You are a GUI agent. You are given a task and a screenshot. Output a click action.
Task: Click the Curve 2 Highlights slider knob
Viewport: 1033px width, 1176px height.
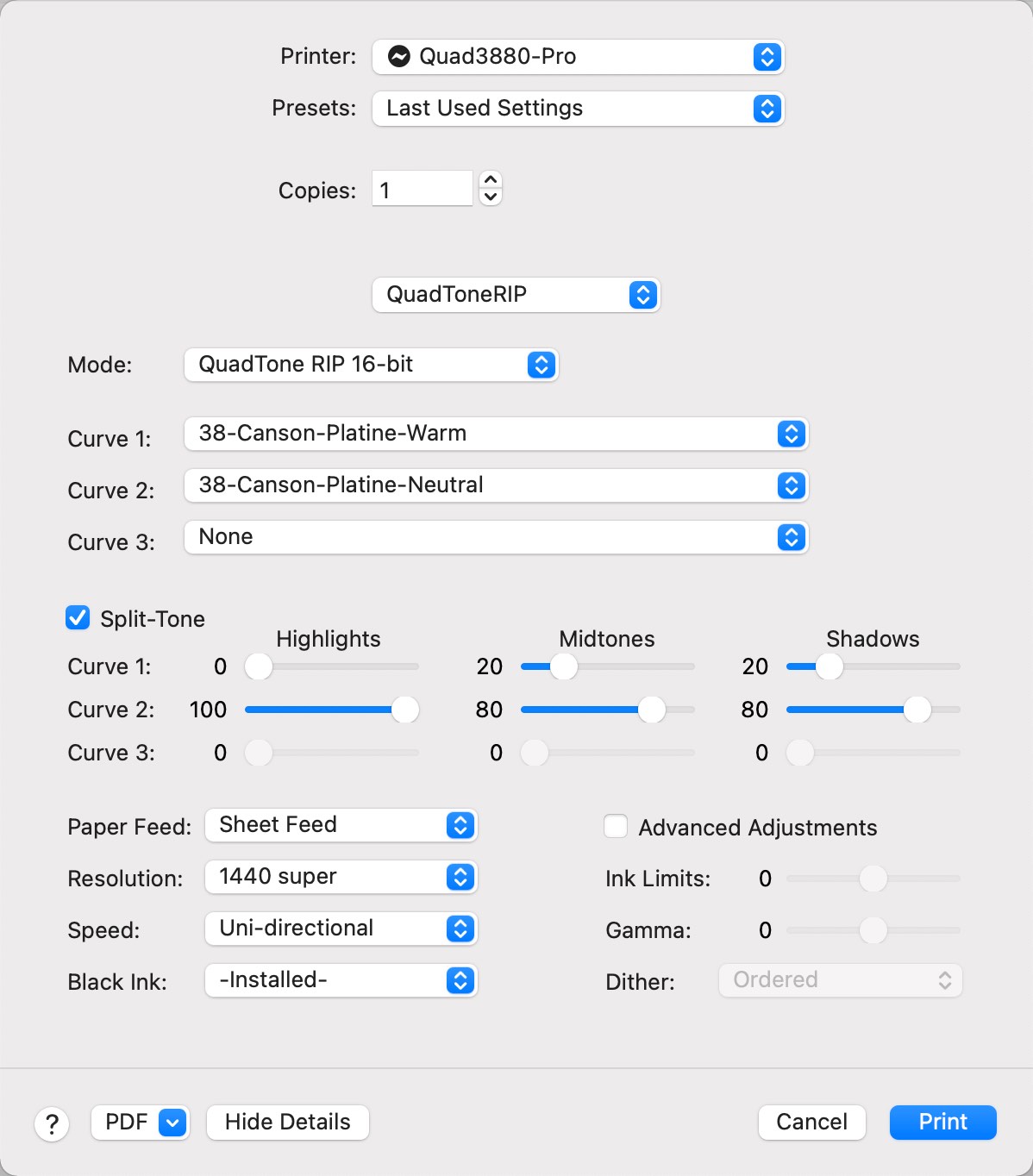pos(404,710)
